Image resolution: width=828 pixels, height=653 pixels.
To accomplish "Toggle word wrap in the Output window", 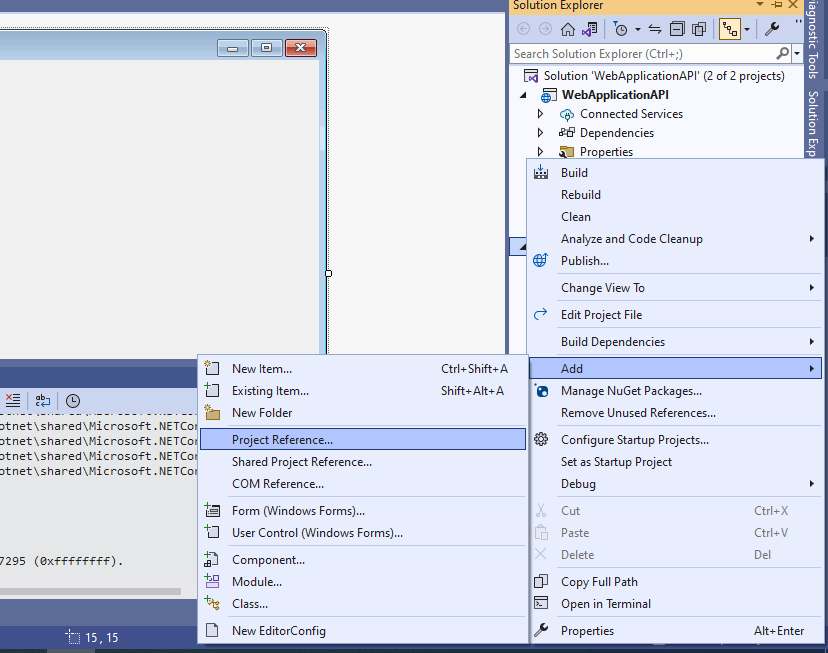I will pos(43,400).
